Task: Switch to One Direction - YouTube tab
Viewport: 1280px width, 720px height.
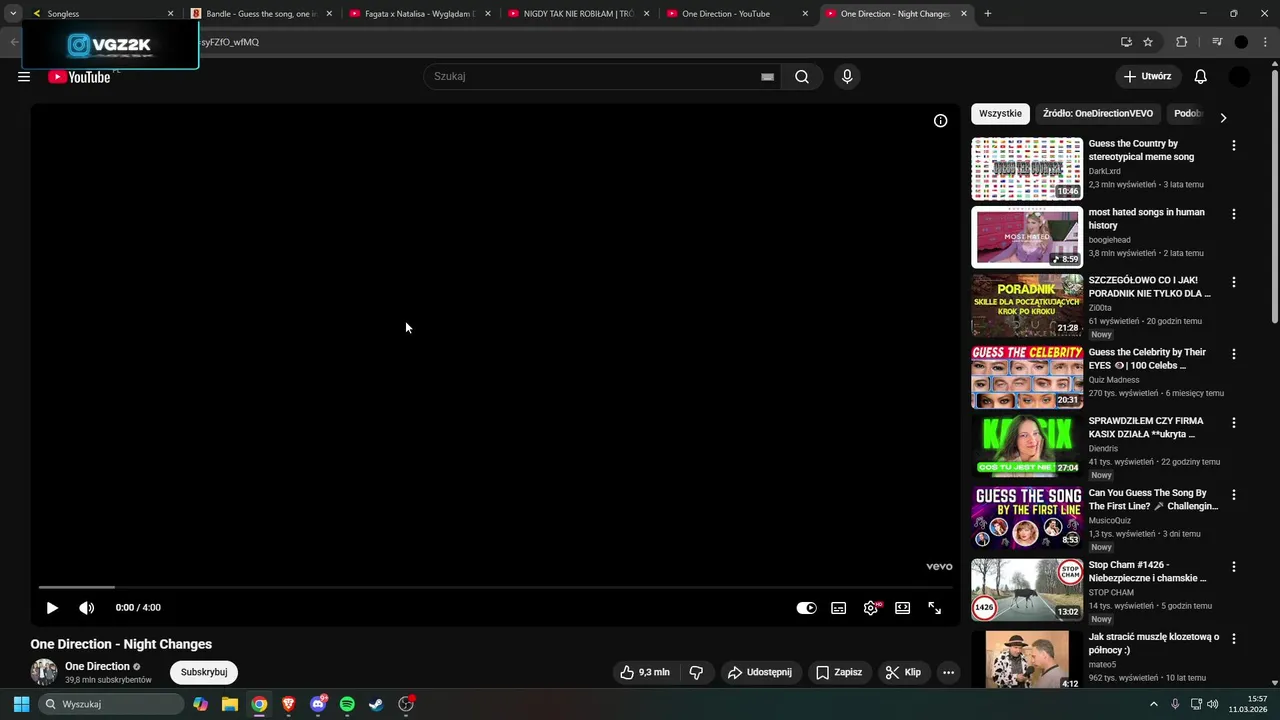Action: [738, 14]
